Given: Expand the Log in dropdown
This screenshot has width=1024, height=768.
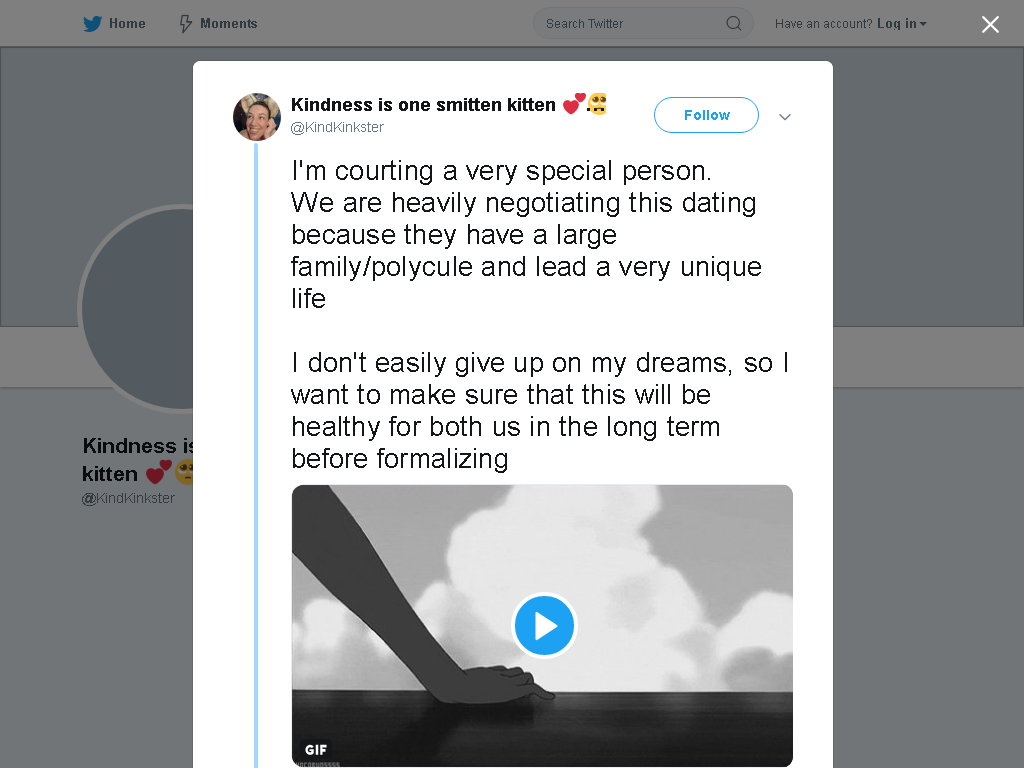Looking at the screenshot, I should pos(901,24).
